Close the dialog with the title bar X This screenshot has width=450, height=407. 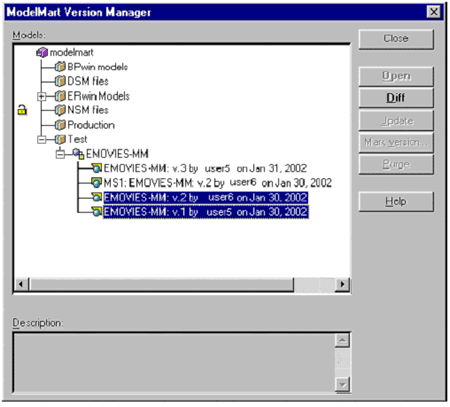[433, 12]
